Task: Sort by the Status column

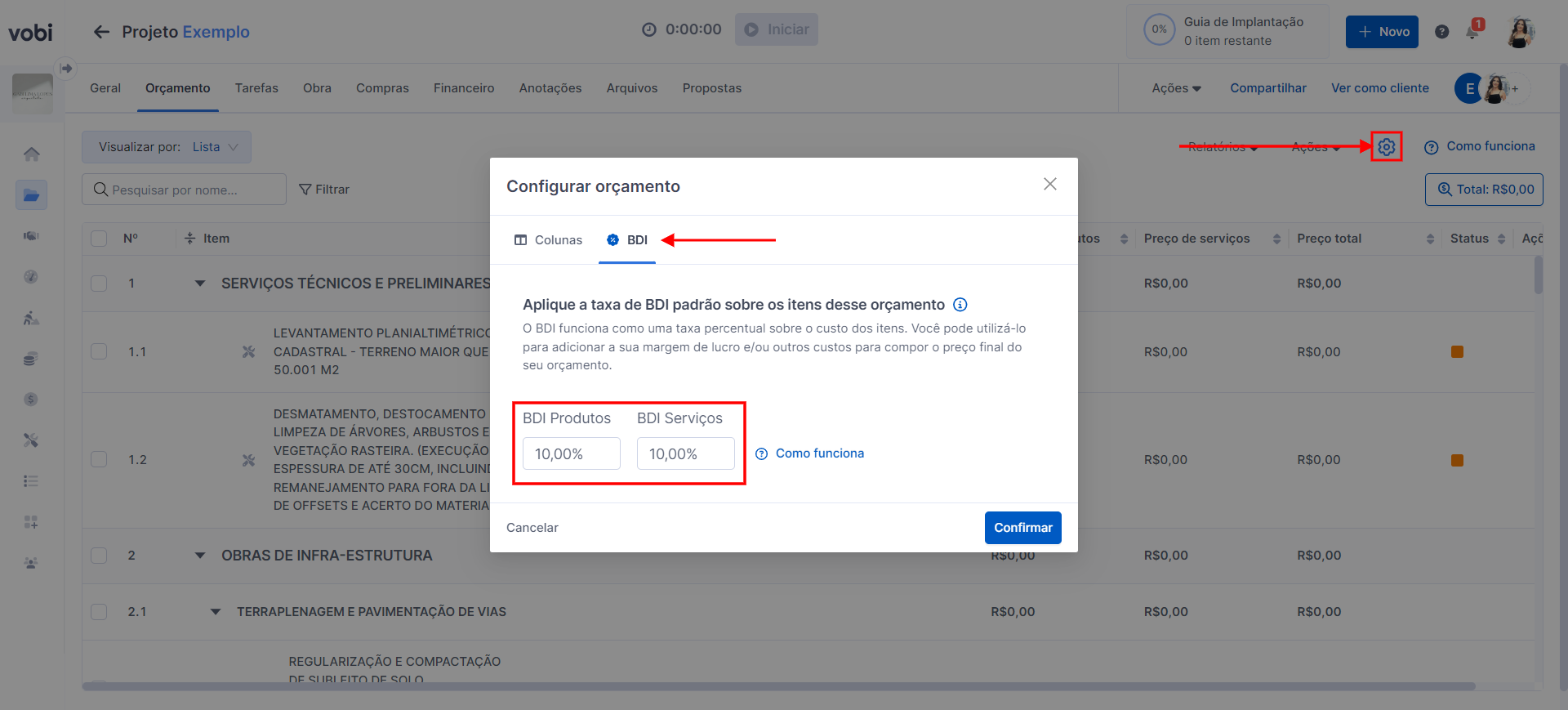Action: (x=1501, y=239)
